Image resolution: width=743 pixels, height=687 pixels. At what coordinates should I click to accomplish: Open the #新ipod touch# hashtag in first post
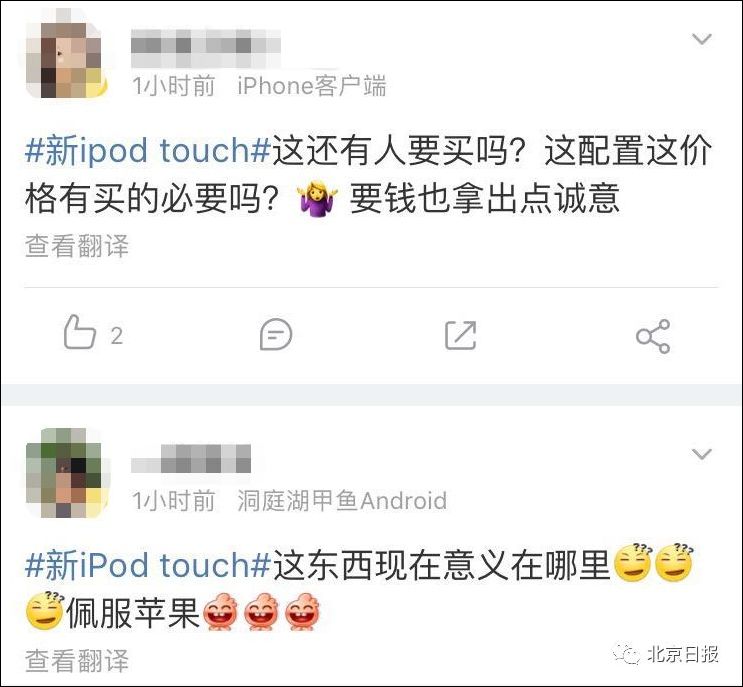pyautogui.click(x=148, y=151)
